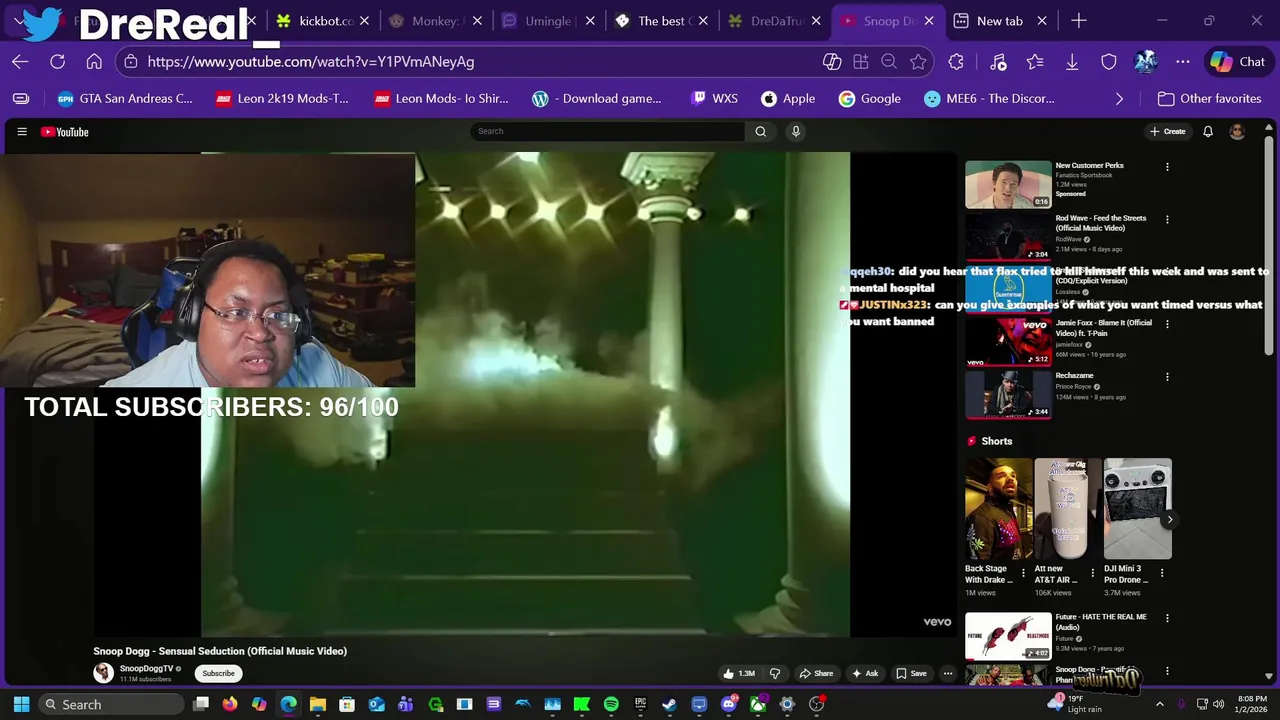The image size is (1280, 720).
Task: Click the browser address bar URL
Action: click(311, 62)
